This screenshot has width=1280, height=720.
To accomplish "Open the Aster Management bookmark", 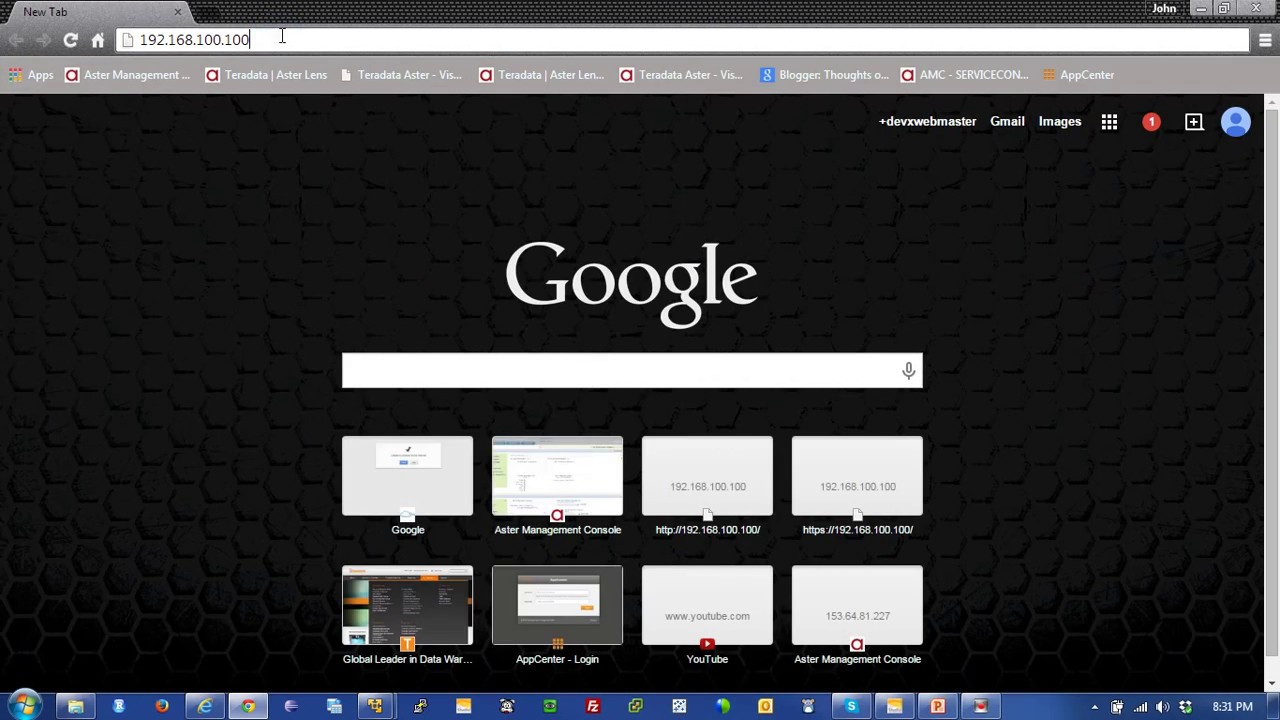I will click(x=128, y=75).
